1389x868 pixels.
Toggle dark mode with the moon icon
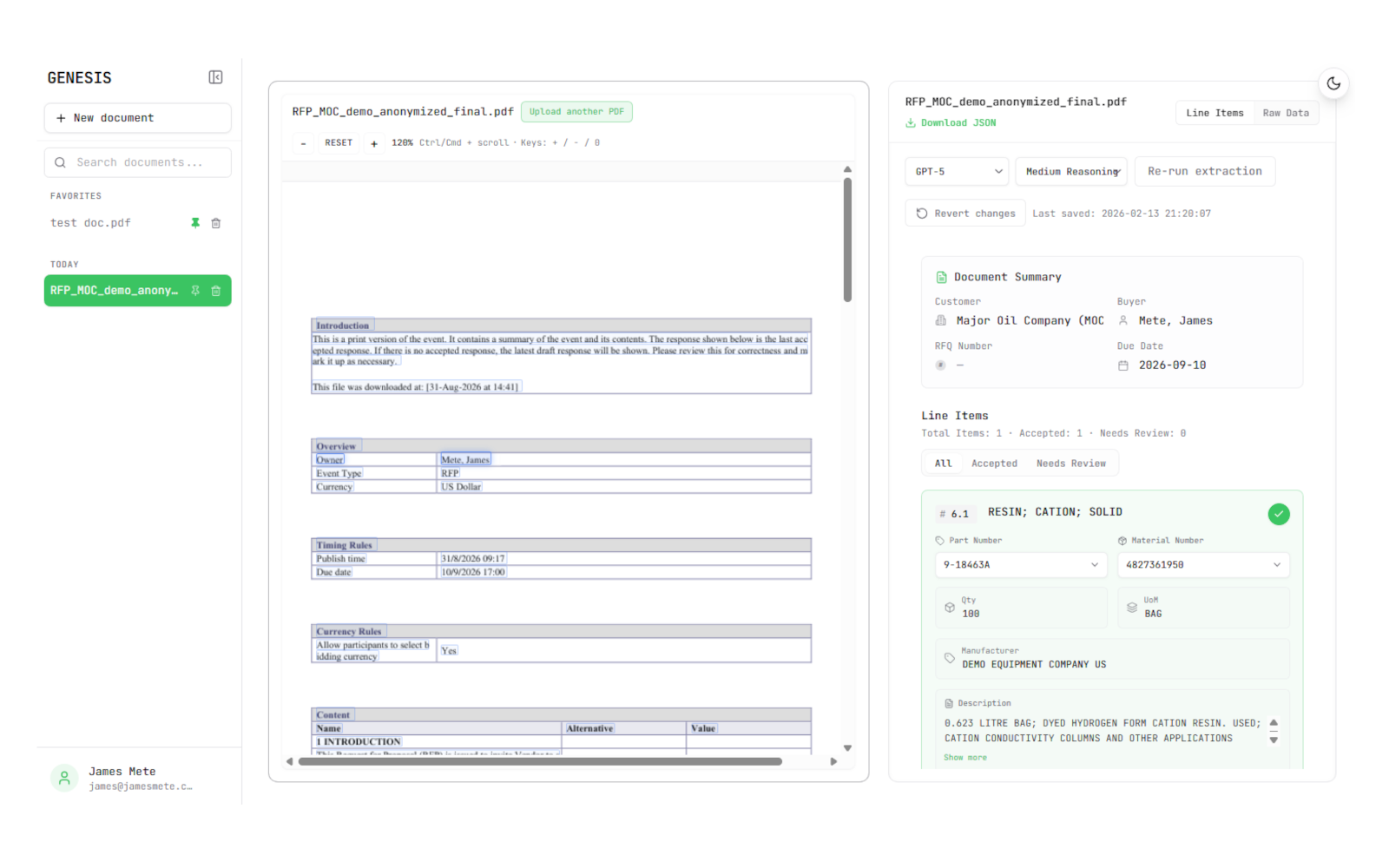tap(1333, 83)
